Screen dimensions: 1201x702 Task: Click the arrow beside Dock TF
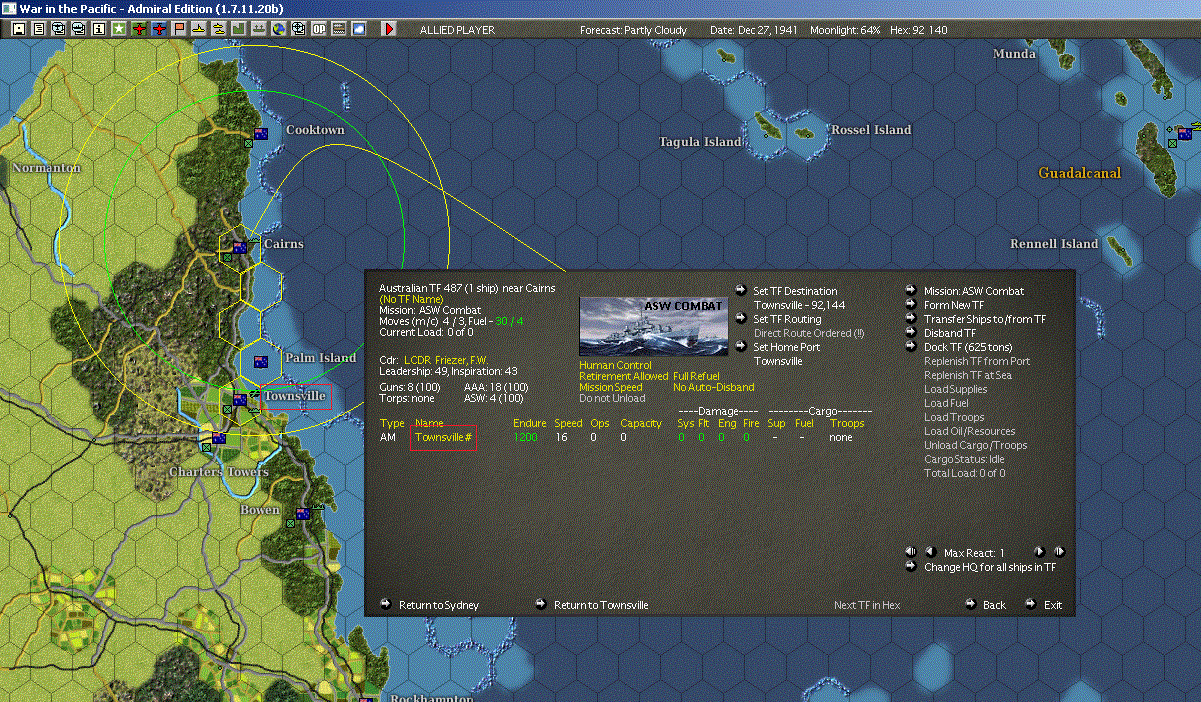click(911, 347)
